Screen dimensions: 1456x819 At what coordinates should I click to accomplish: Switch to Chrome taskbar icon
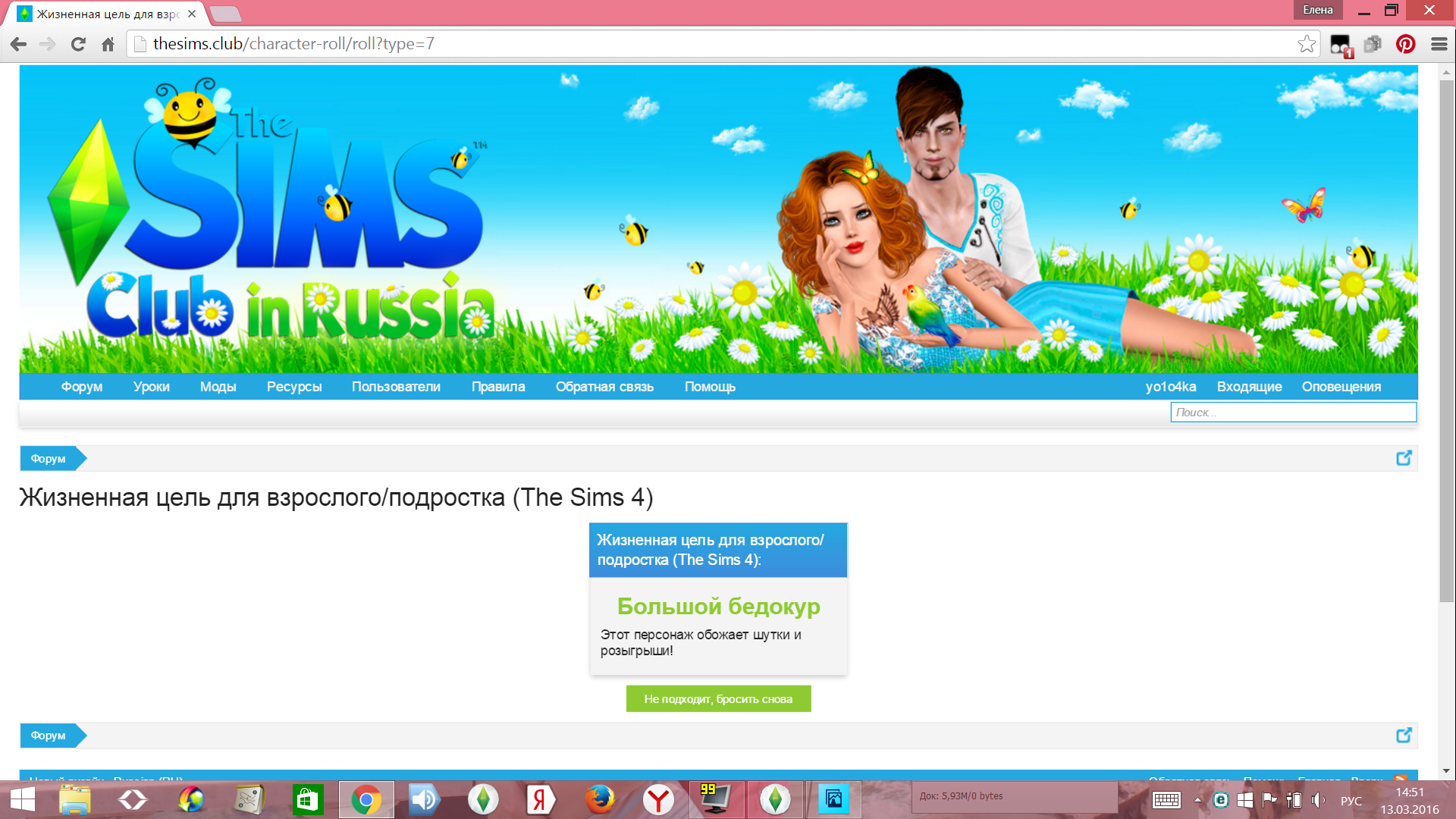tap(366, 799)
